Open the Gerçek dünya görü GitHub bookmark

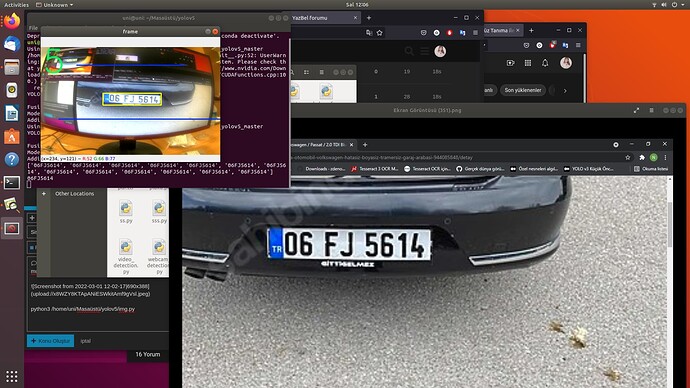(480, 169)
